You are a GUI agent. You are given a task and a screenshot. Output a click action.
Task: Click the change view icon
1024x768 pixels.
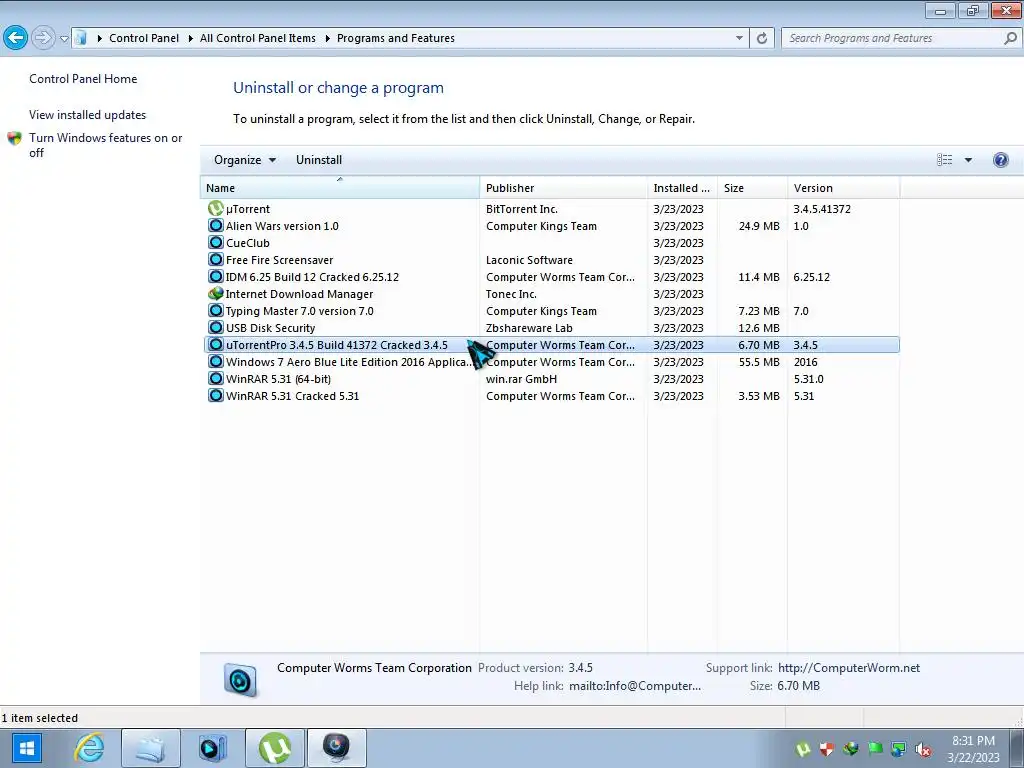point(944,160)
